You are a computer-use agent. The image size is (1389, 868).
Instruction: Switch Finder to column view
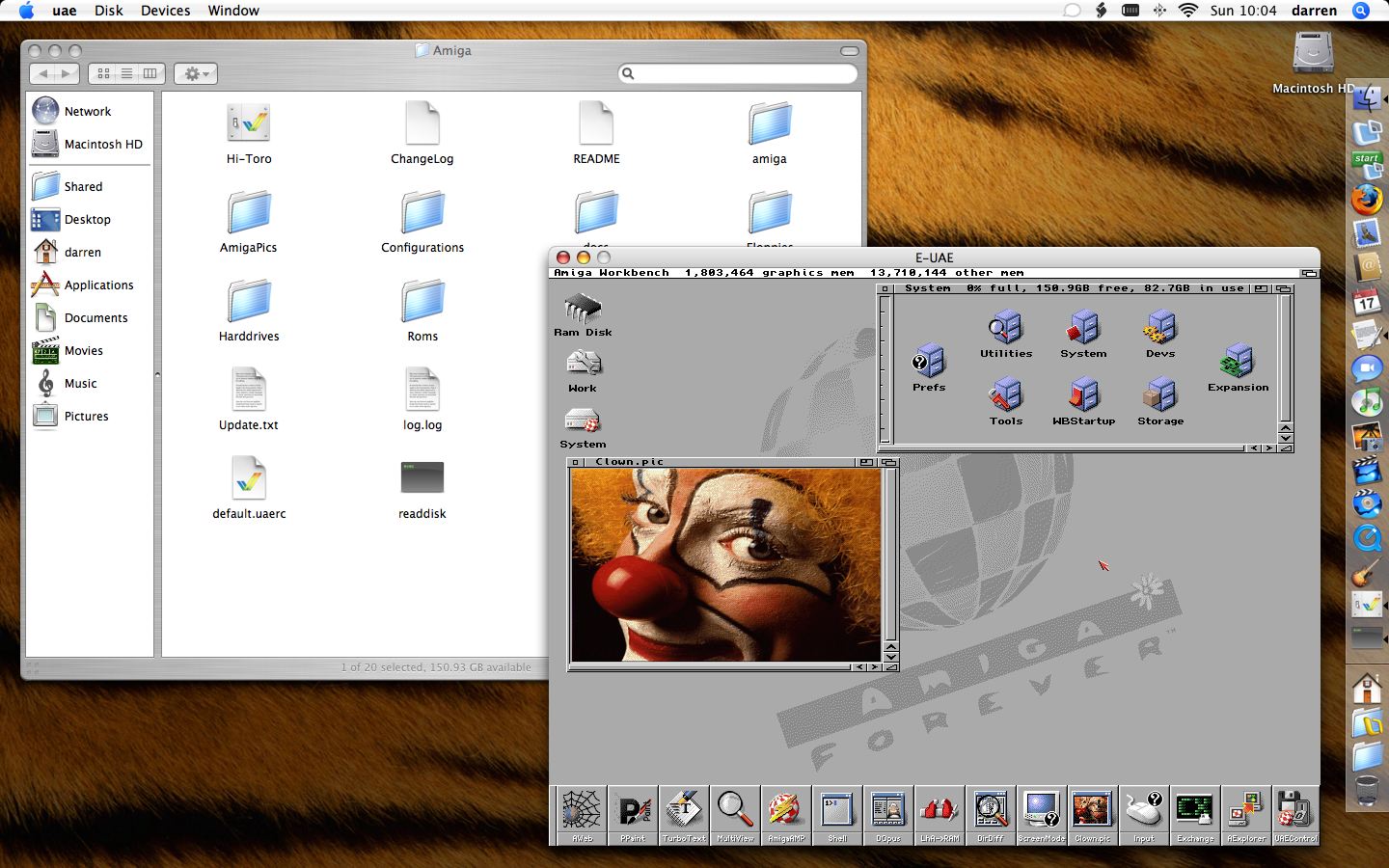(x=150, y=73)
